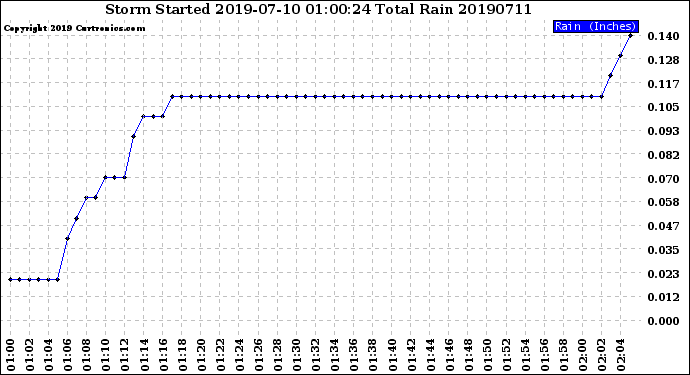This screenshot has width=690, height=375.
Task: Click the 0.035 y-axis label
Action: pos(663,250)
